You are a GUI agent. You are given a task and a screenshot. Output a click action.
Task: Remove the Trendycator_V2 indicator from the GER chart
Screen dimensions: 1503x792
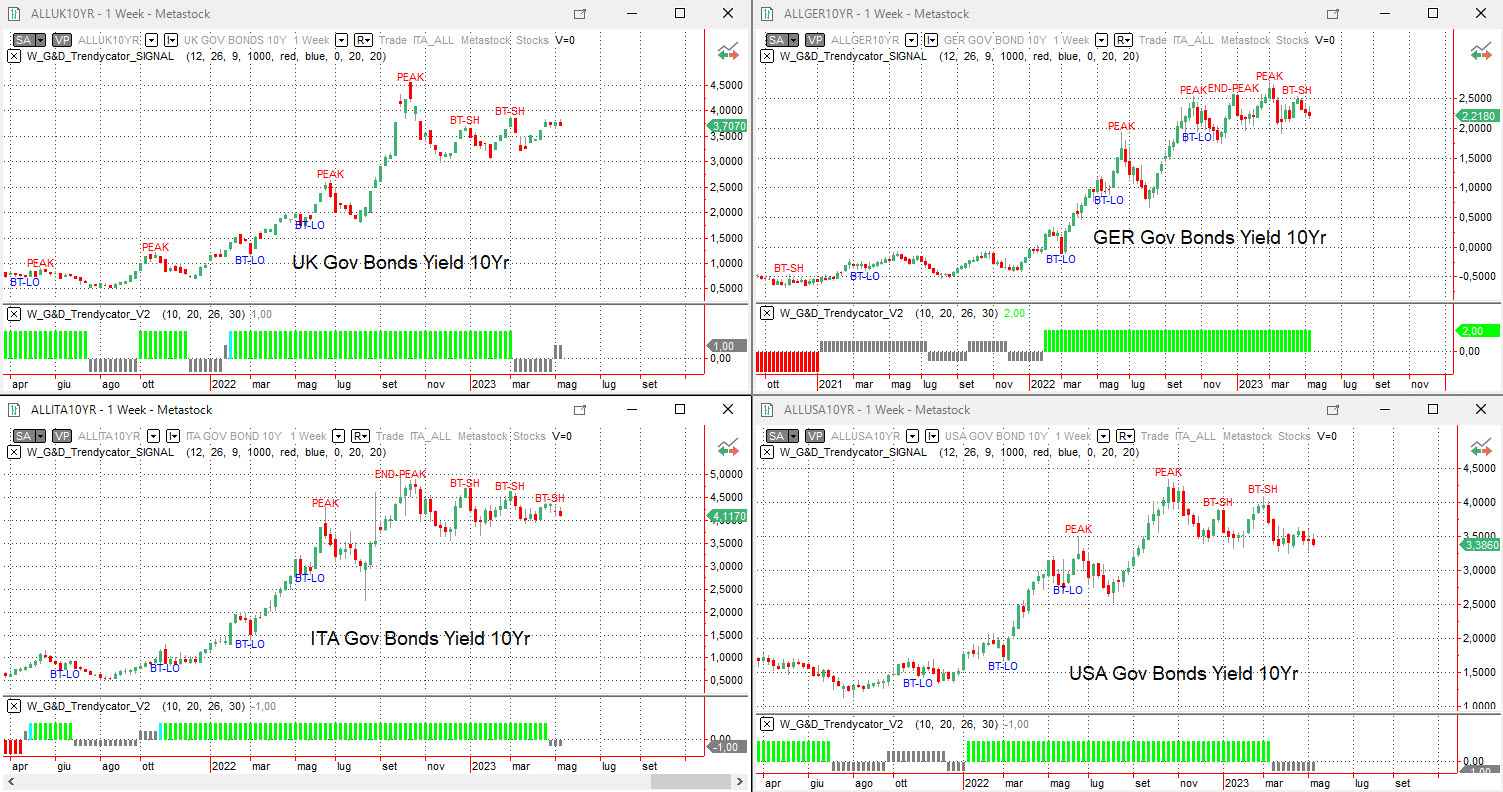pos(766,313)
